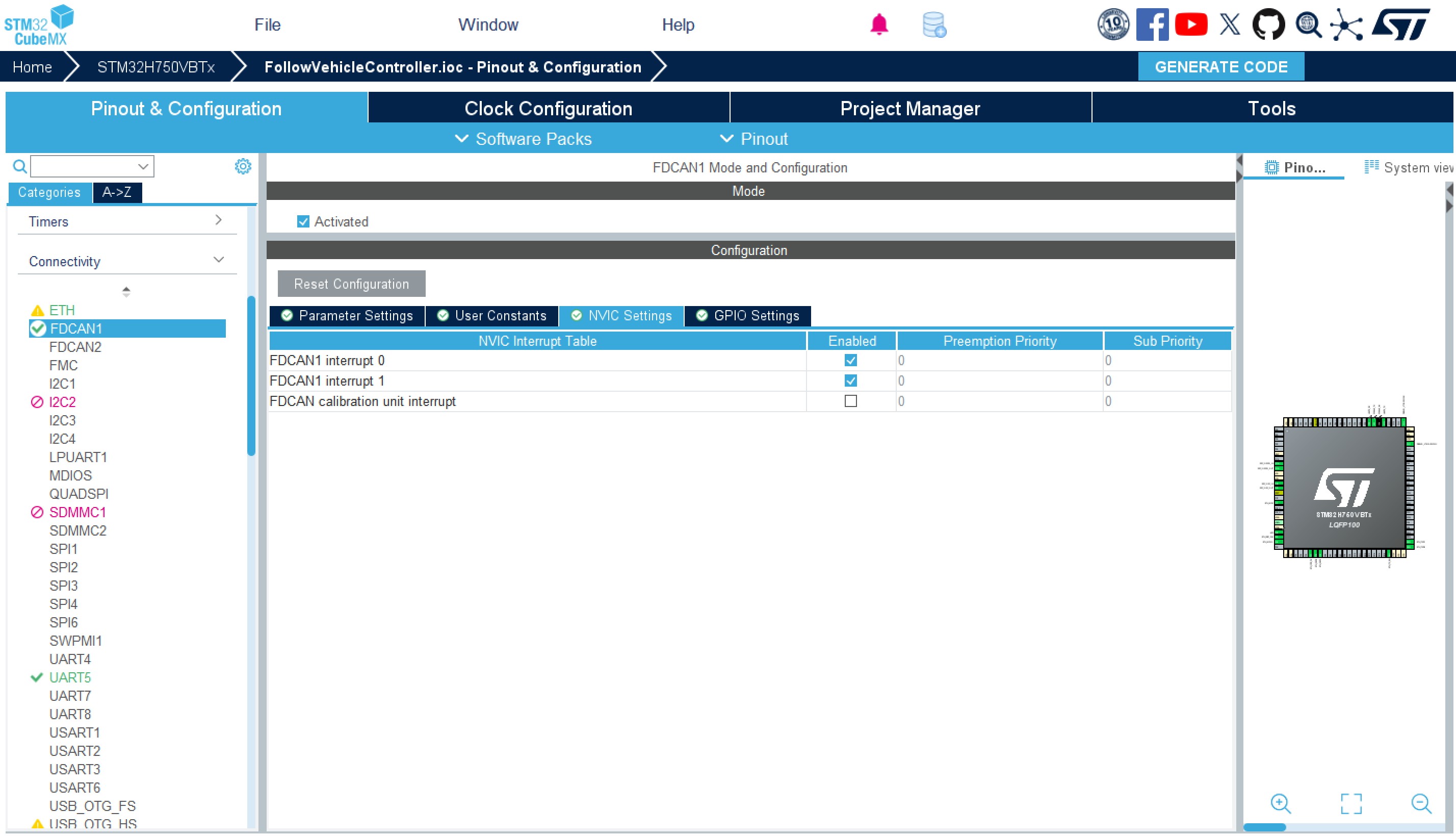Click the pinout view horizontal scrollbar
1456x836 pixels.
pyautogui.click(x=1264, y=827)
